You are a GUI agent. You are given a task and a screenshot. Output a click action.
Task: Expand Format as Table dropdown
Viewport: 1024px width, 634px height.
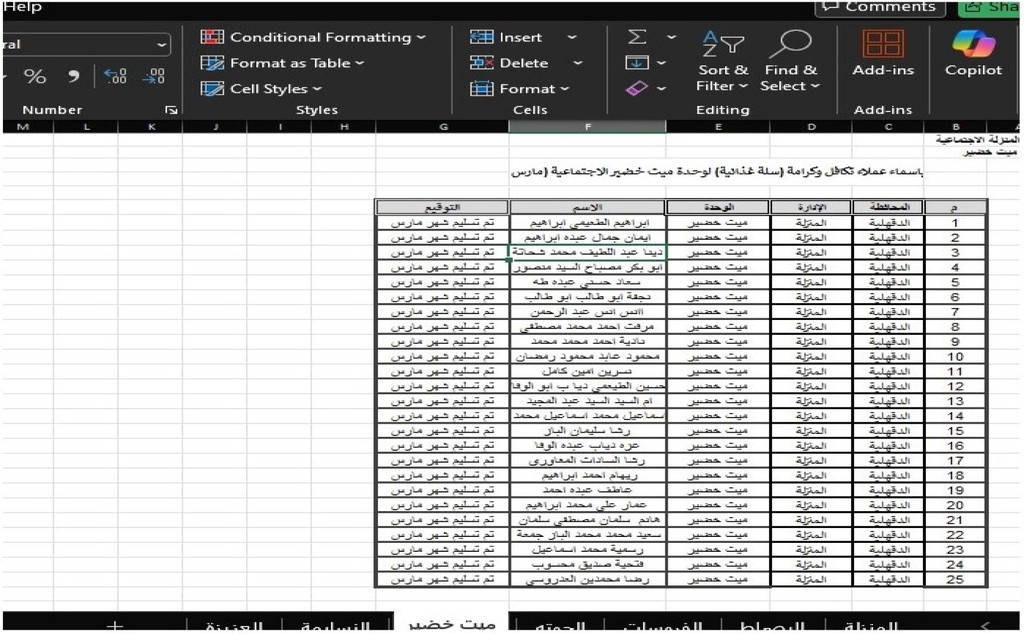pyautogui.click(x=283, y=63)
